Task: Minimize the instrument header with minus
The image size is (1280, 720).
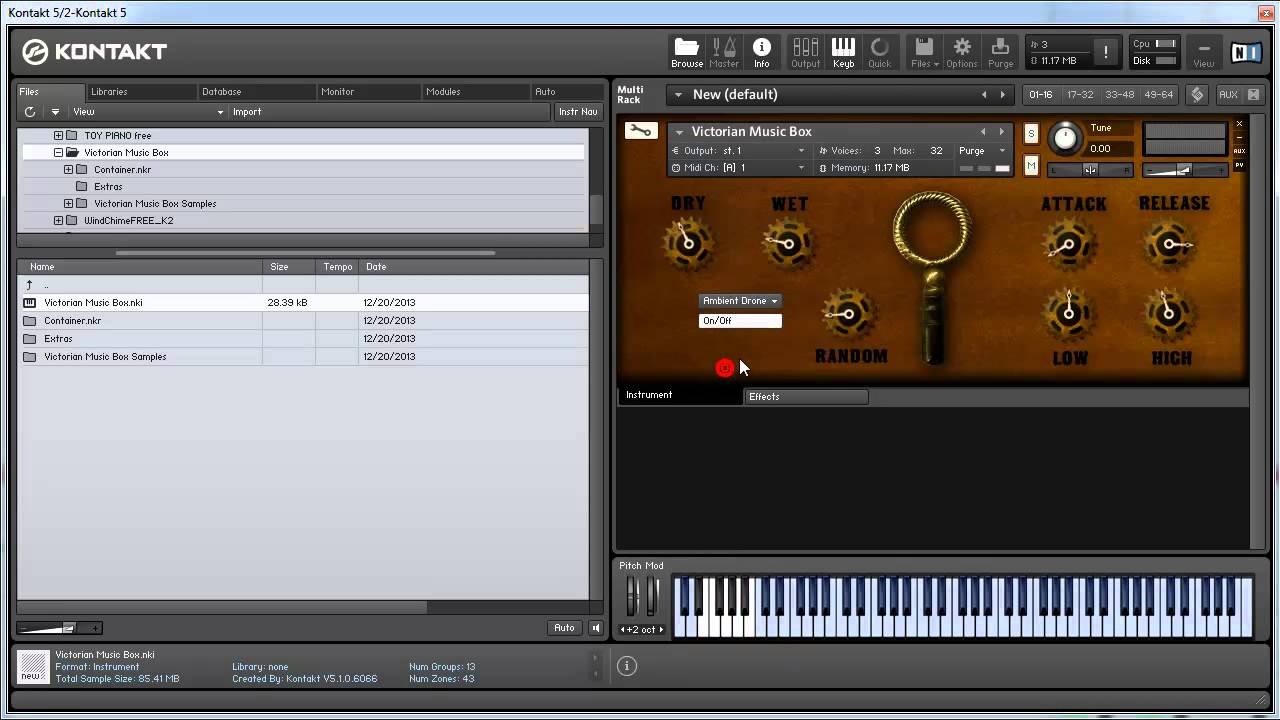Action: coord(1239,137)
